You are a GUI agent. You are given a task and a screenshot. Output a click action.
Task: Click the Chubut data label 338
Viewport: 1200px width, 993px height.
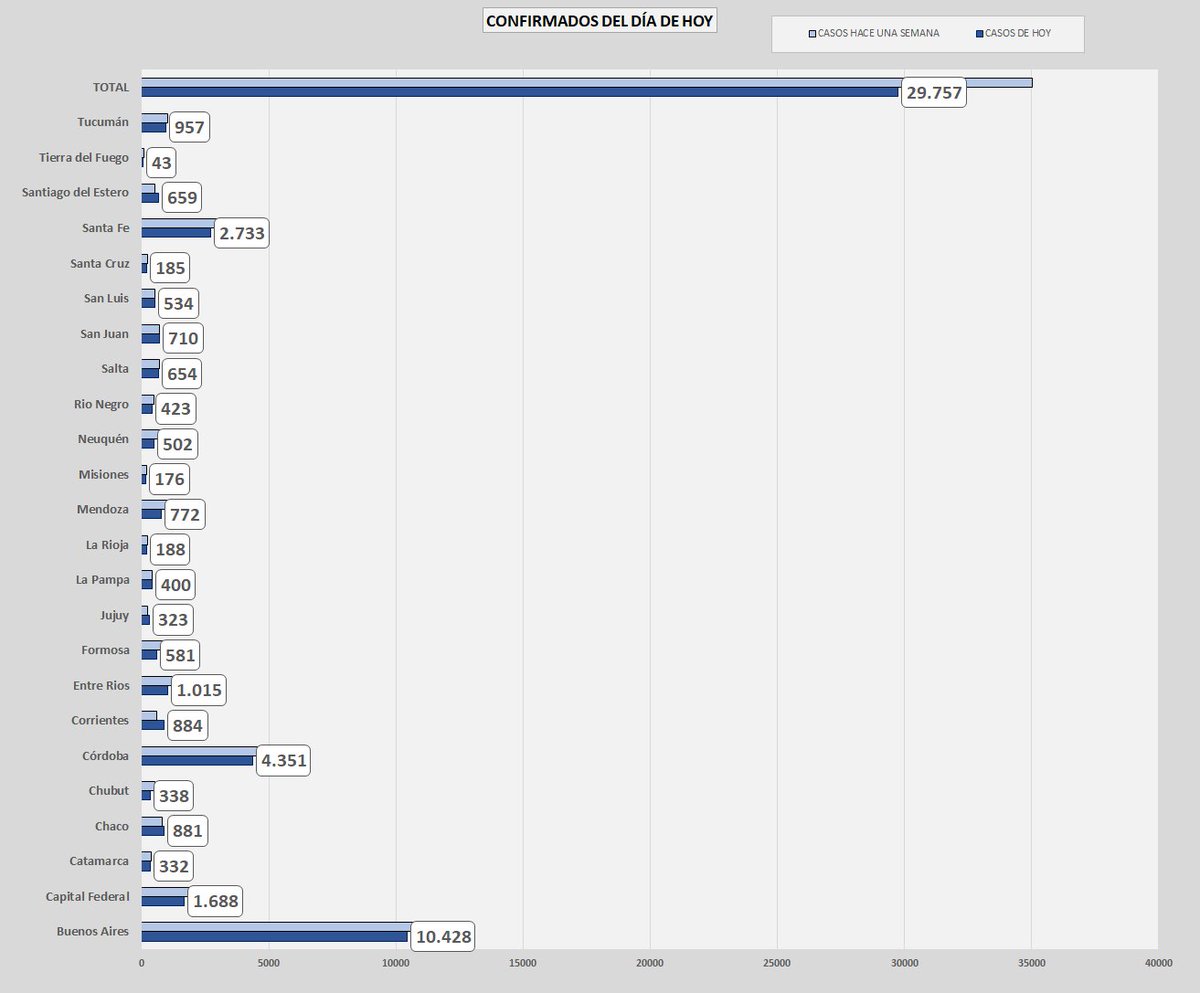pyautogui.click(x=173, y=796)
